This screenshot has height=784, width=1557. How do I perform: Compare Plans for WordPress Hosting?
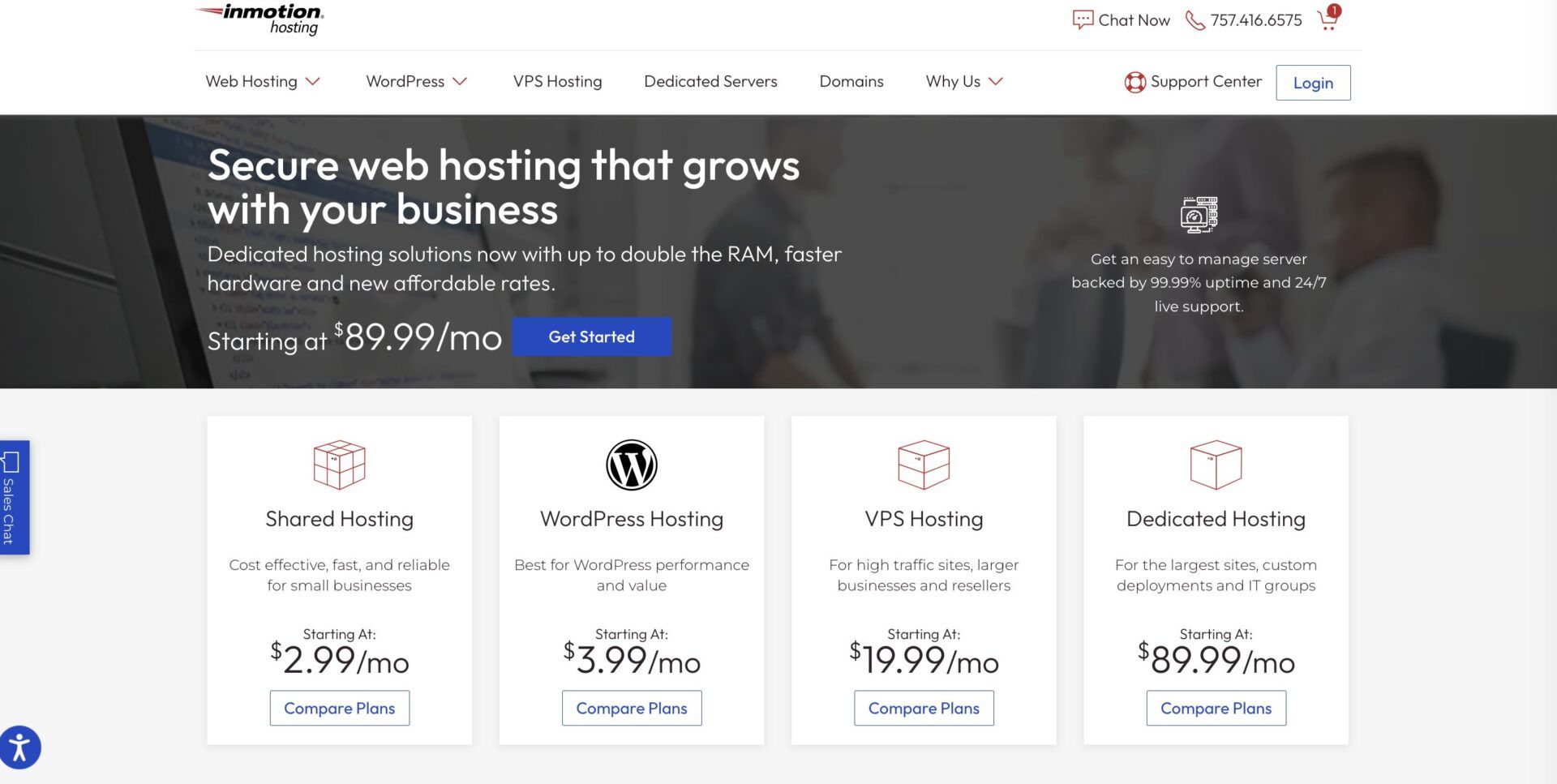click(x=632, y=708)
